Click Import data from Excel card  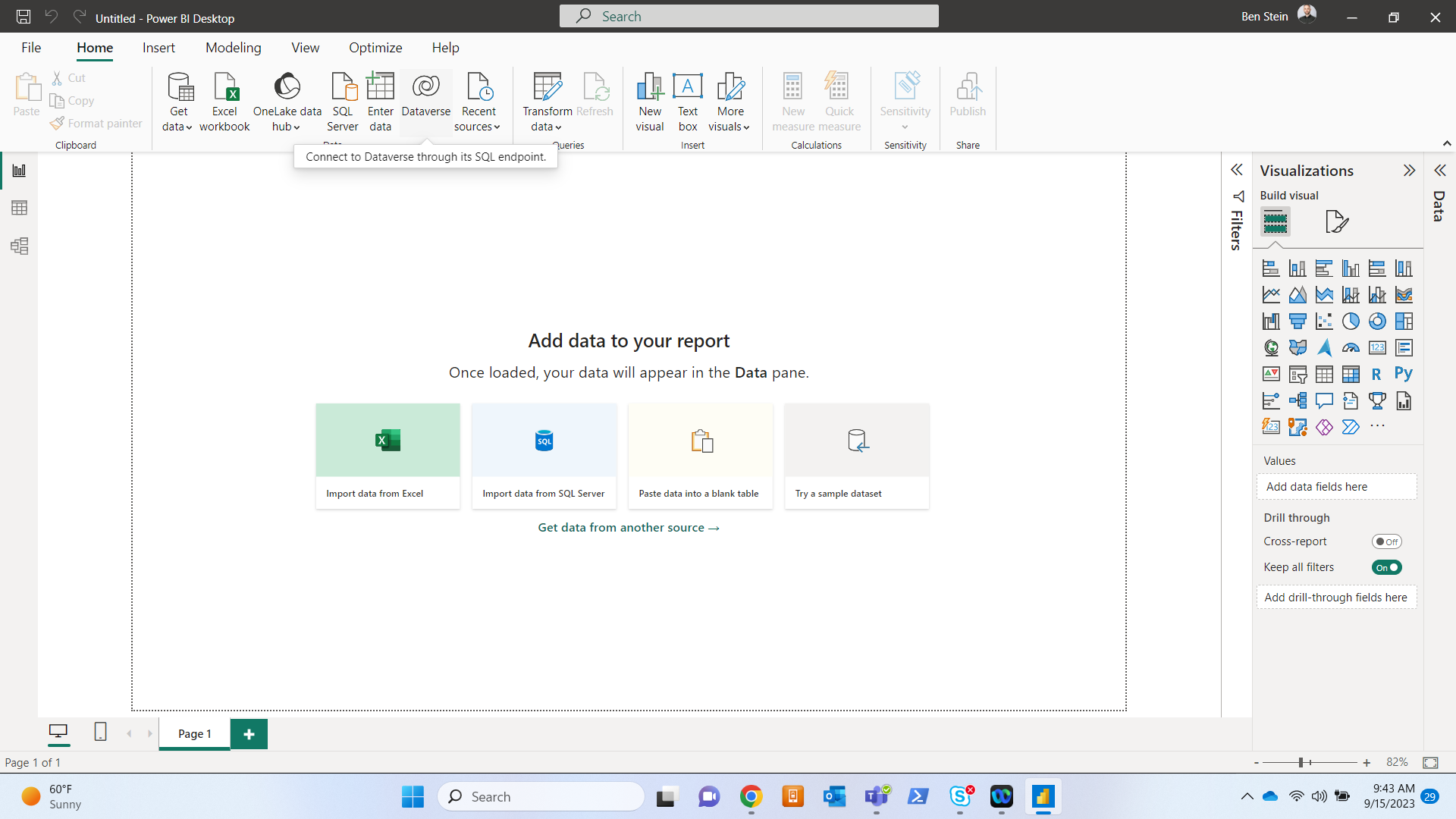click(388, 456)
